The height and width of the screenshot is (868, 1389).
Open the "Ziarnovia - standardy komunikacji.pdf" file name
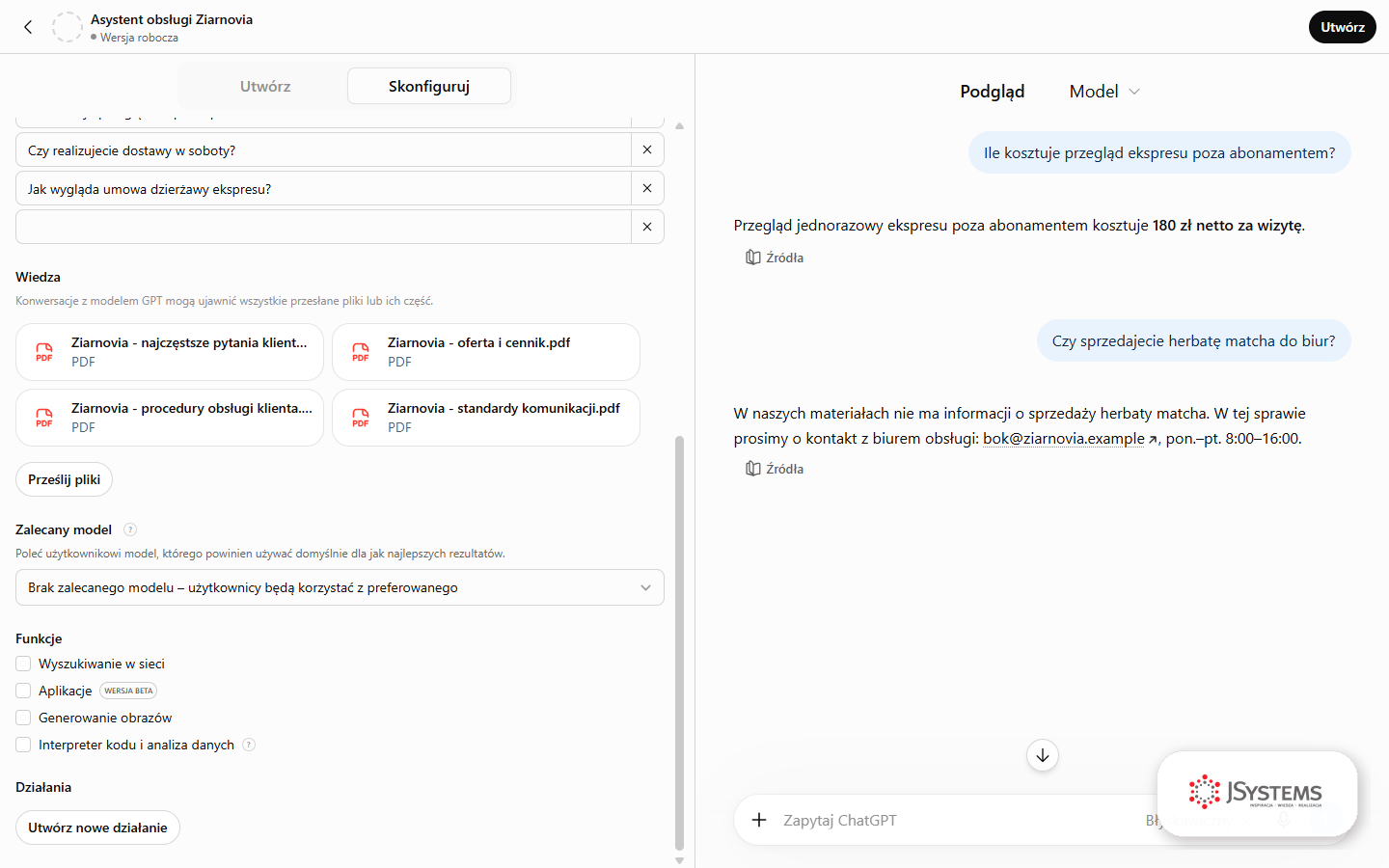click(504, 408)
